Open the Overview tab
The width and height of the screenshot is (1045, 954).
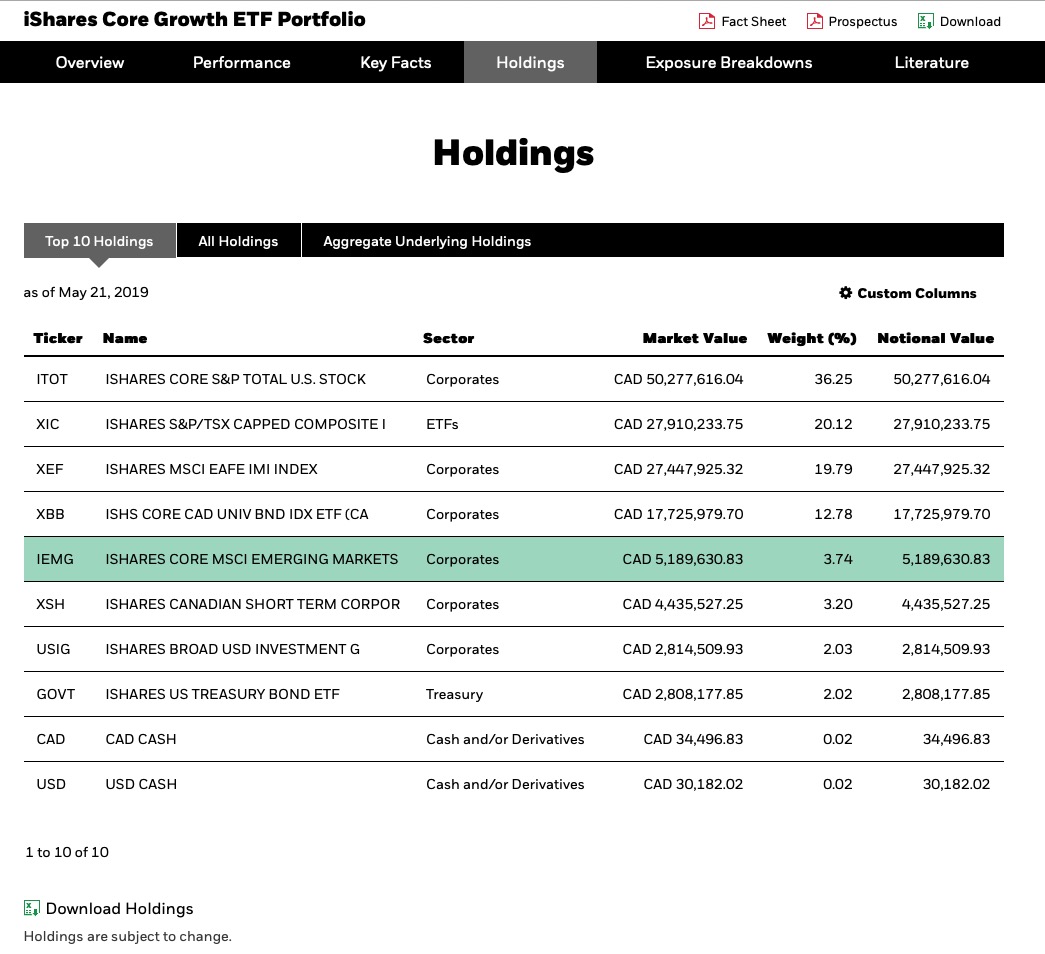point(90,62)
